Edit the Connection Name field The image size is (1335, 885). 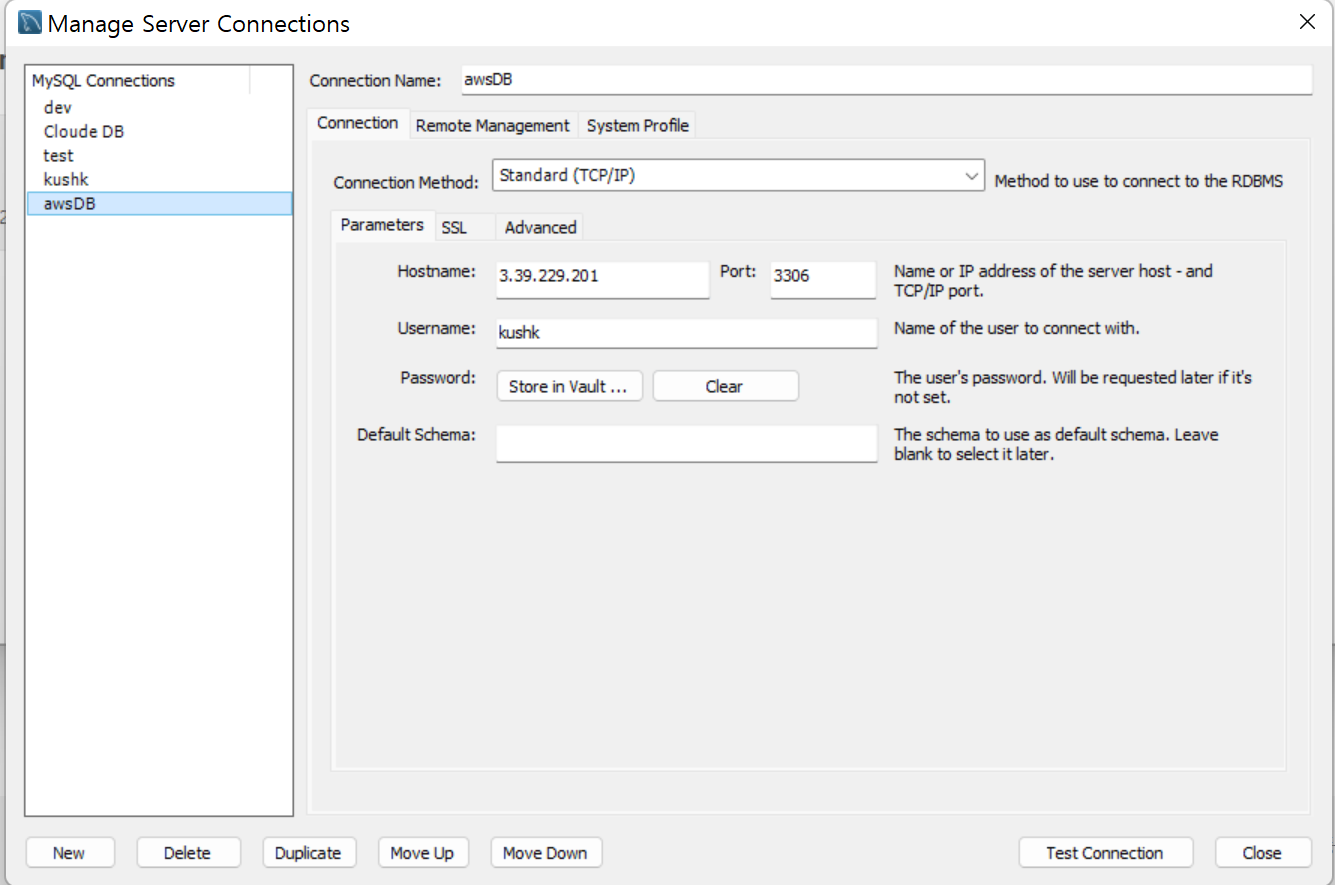point(886,80)
